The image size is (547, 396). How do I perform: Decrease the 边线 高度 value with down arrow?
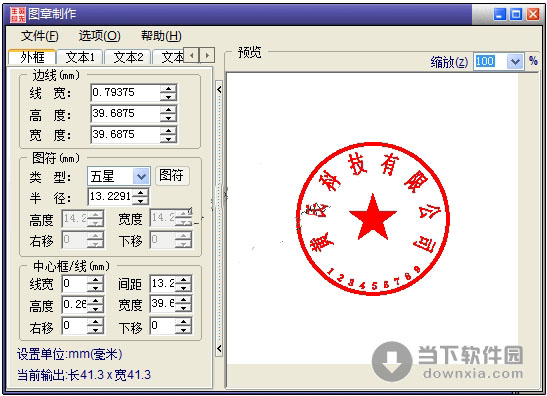(x=168, y=118)
